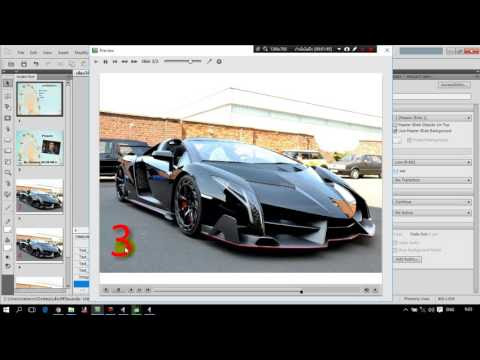This screenshot has height=360, width=480.
Task: Click the preview speed slider handle
Action: (190, 61)
